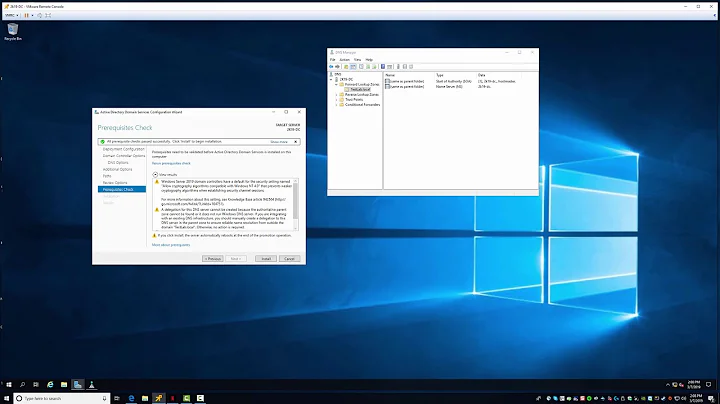Click the VMRC pause virtual machine button

pos(26,15)
